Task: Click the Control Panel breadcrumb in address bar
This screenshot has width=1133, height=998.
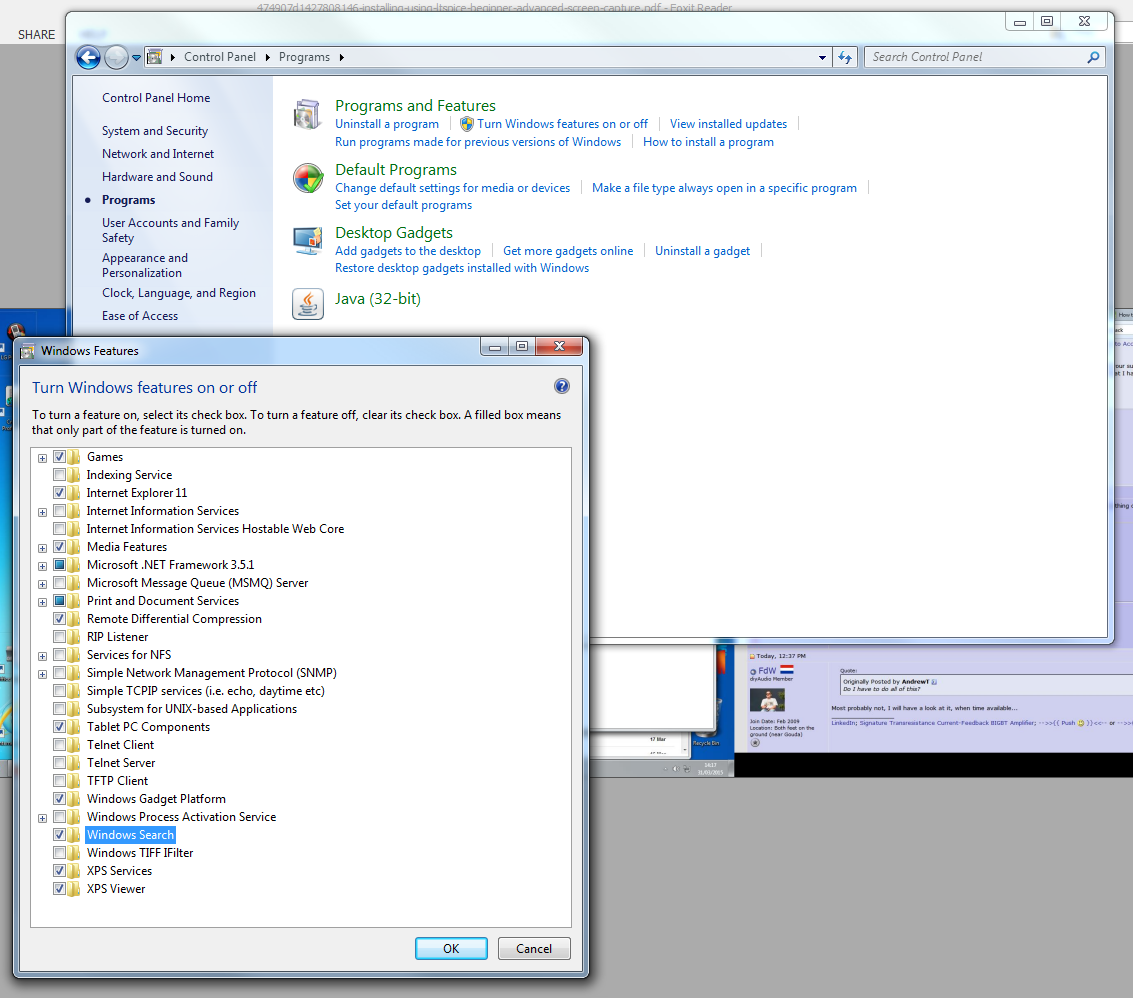Action: (220, 57)
